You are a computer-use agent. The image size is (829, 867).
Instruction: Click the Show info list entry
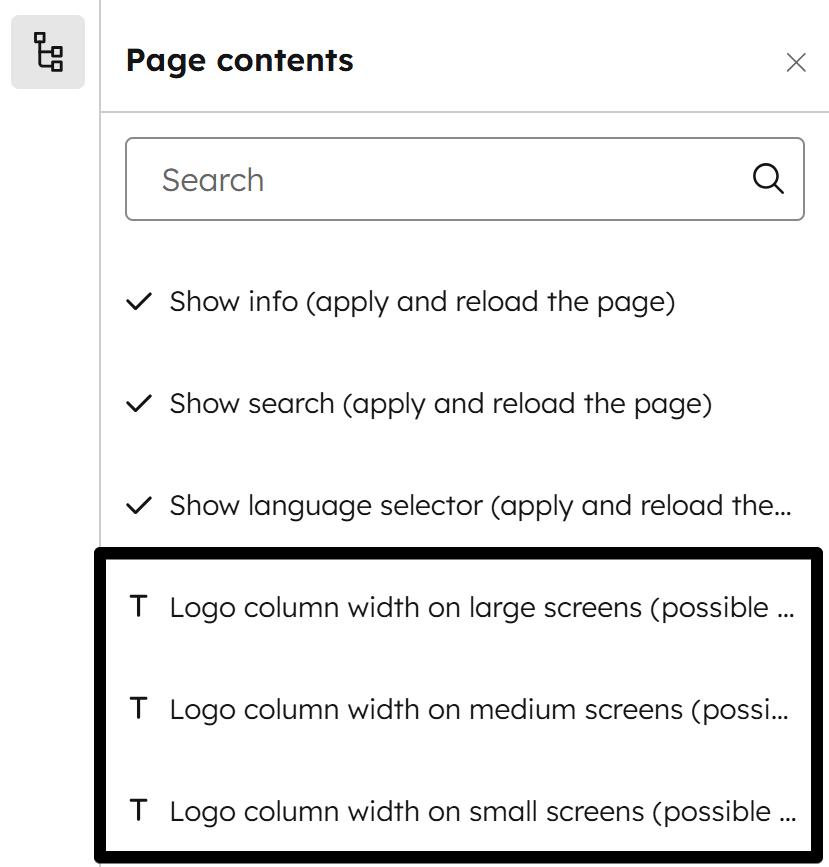pyautogui.click(x=420, y=300)
